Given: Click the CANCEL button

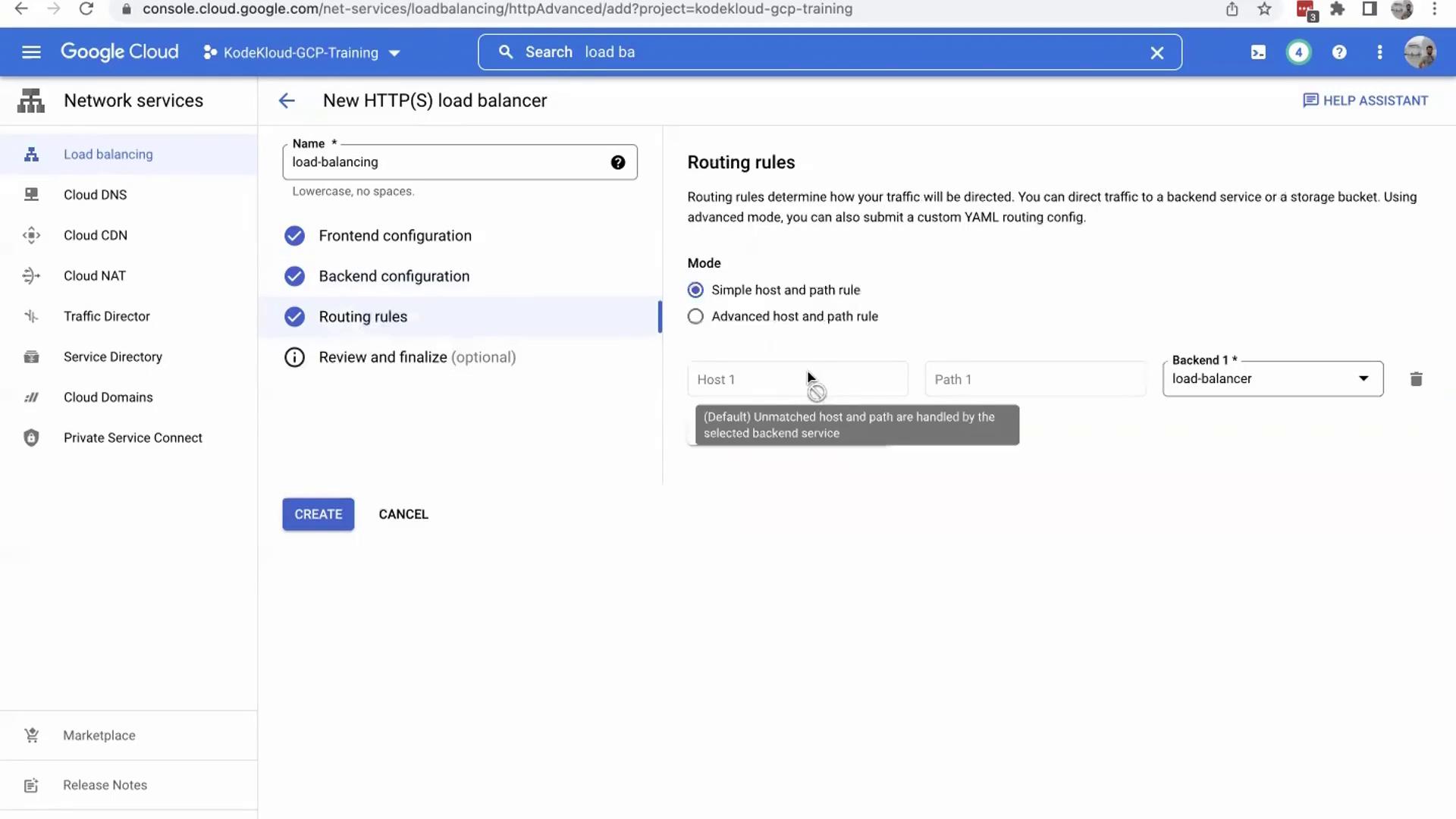Looking at the screenshot, I should coord(403,514).
